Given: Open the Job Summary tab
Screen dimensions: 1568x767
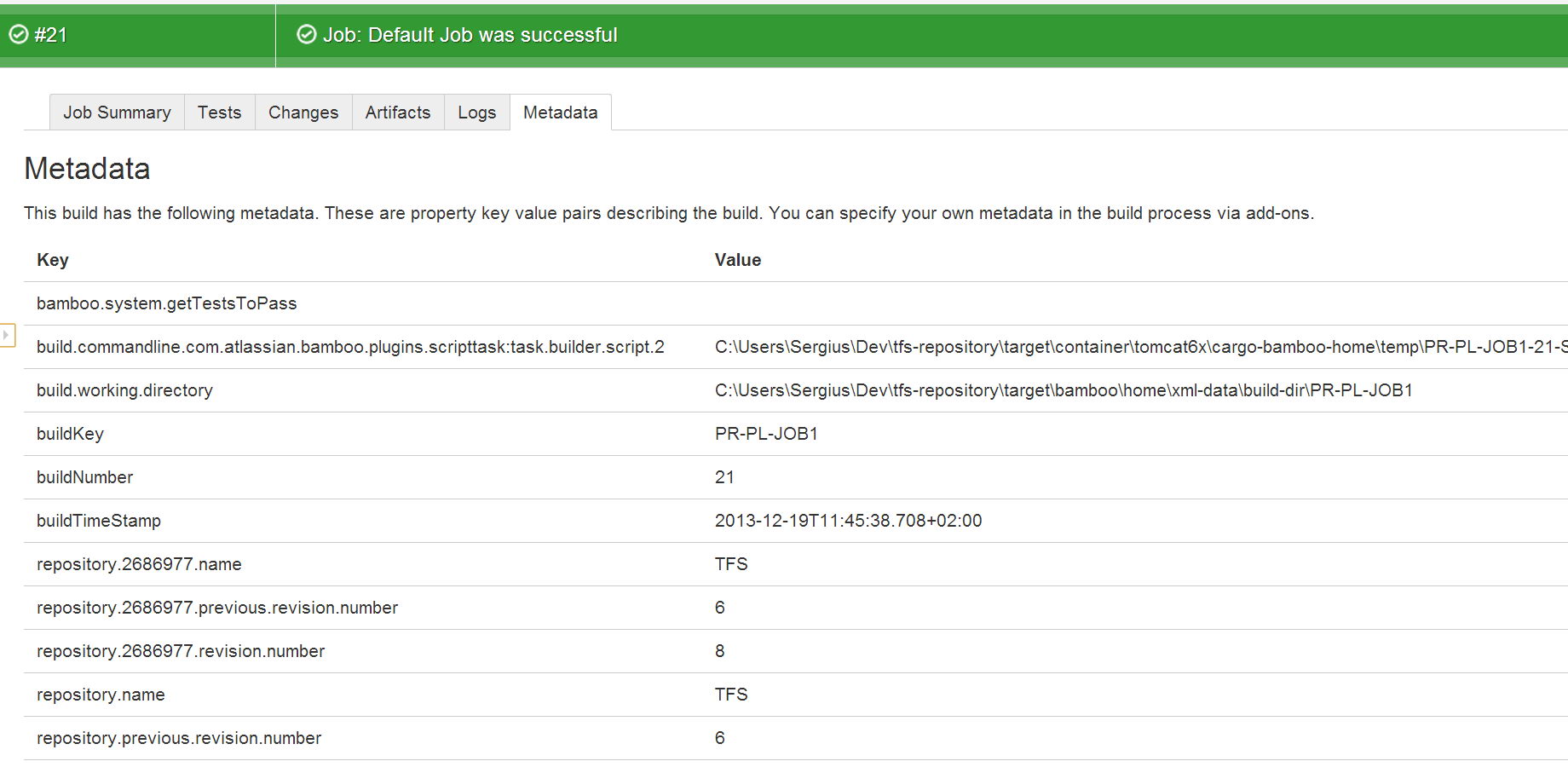Looking at the screenshot, I should 117,112.
